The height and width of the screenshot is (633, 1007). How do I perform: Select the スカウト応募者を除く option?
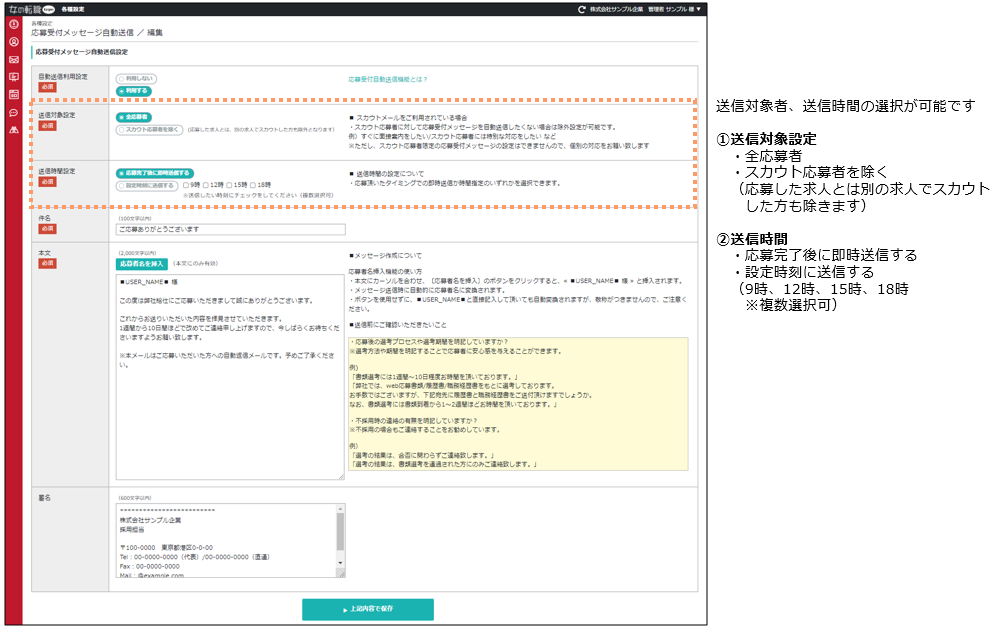click(148, 130)
